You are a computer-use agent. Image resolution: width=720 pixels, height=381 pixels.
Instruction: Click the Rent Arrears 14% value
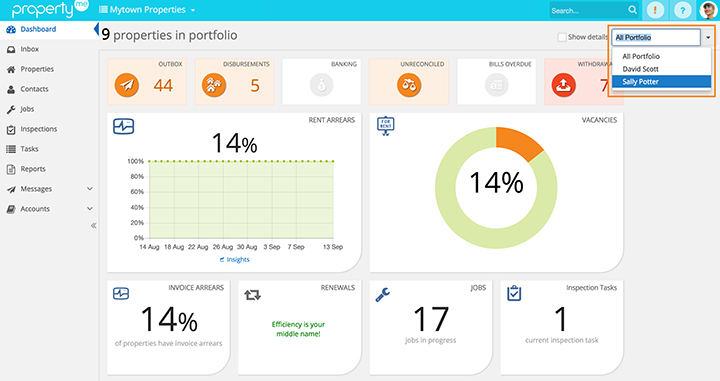click(235, 143)
